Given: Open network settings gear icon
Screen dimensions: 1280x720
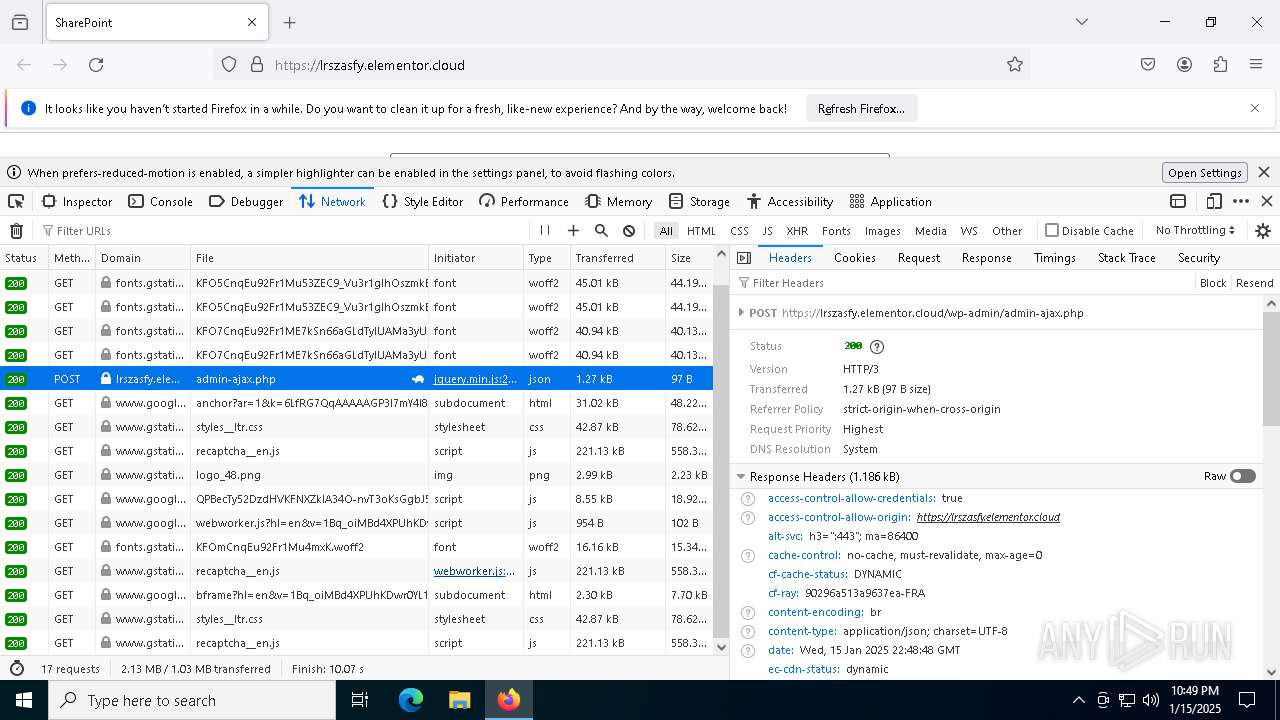Looking at the screenshot, I should point(1263,231).
